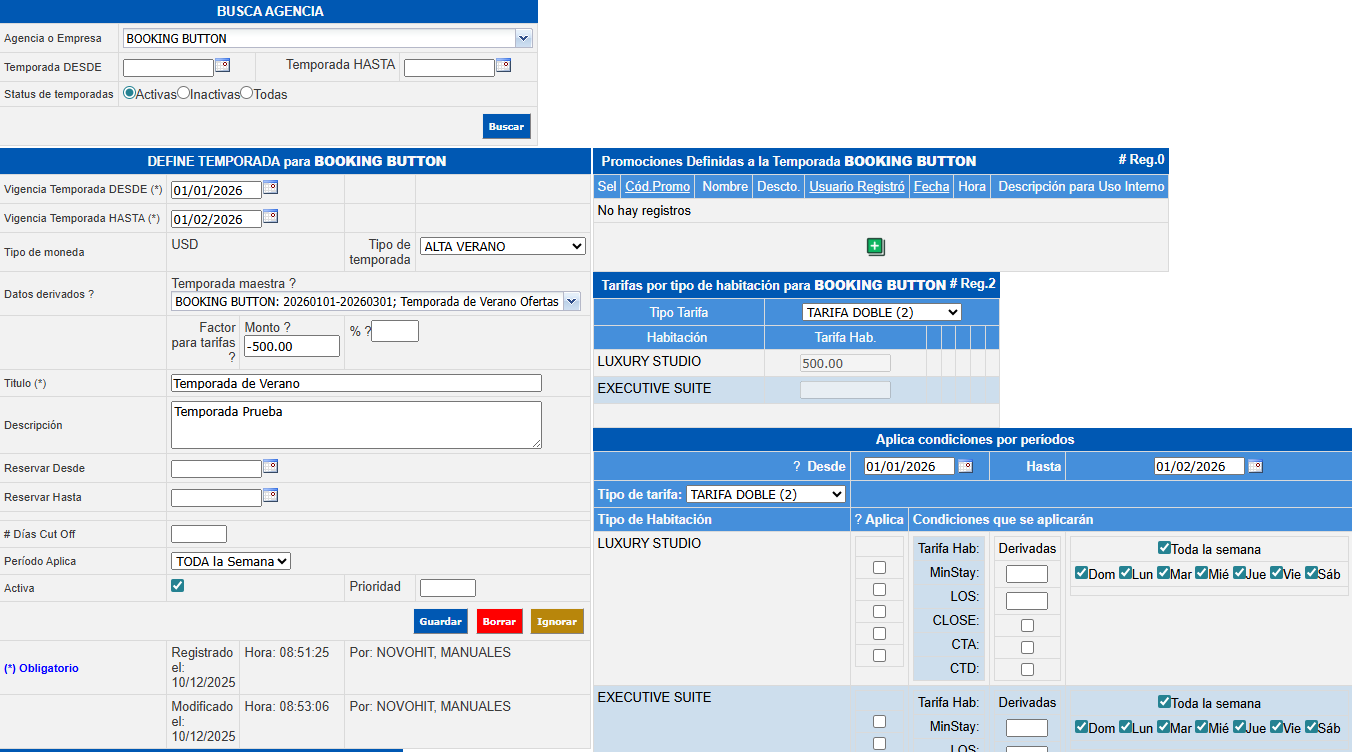Click the Guardar button

tap(440, 621)
